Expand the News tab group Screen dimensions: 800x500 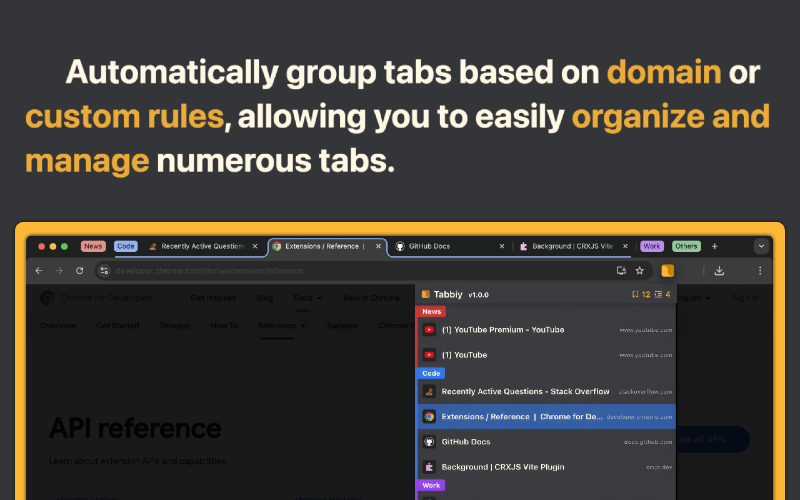coord(93,246)
